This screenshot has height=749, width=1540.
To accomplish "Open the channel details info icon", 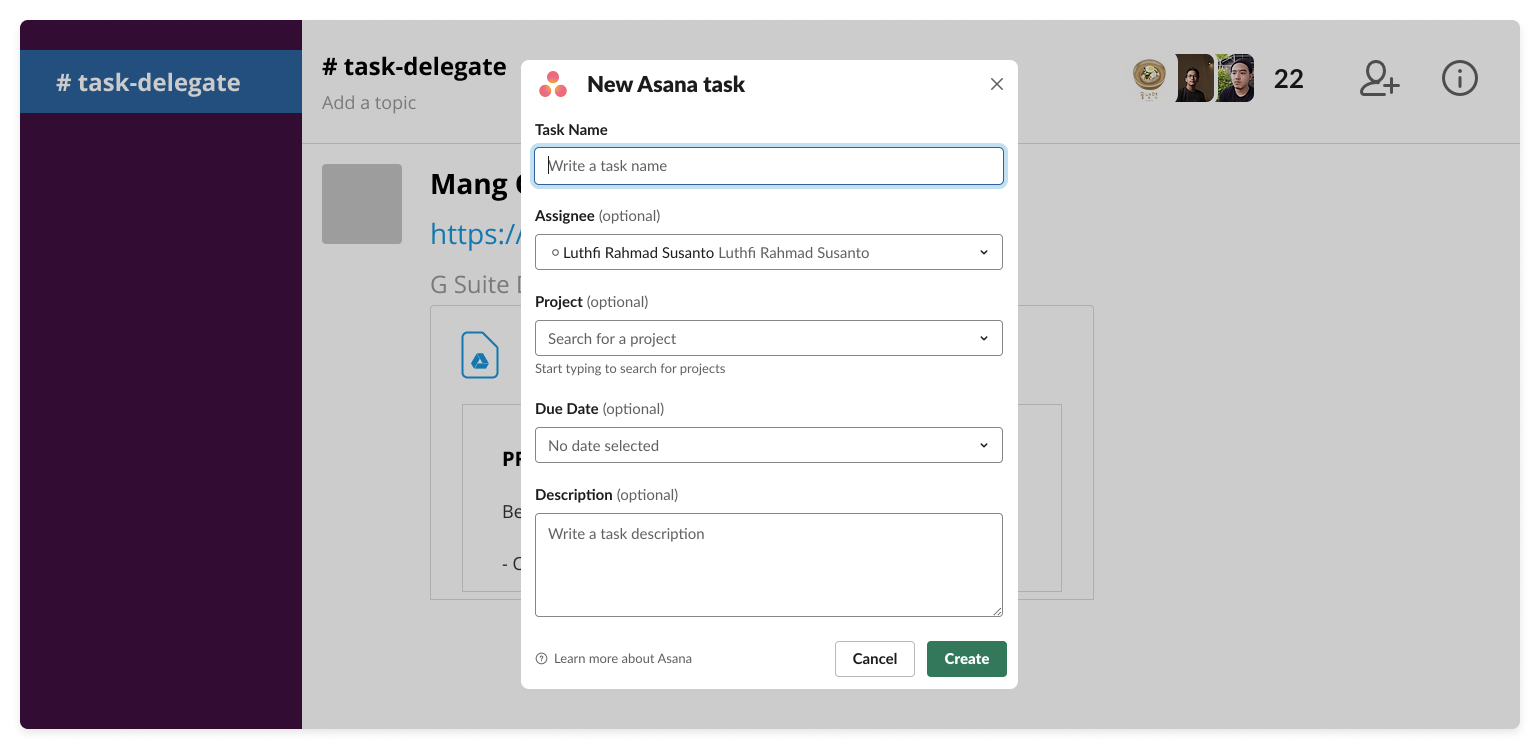I will (1460, 78).
